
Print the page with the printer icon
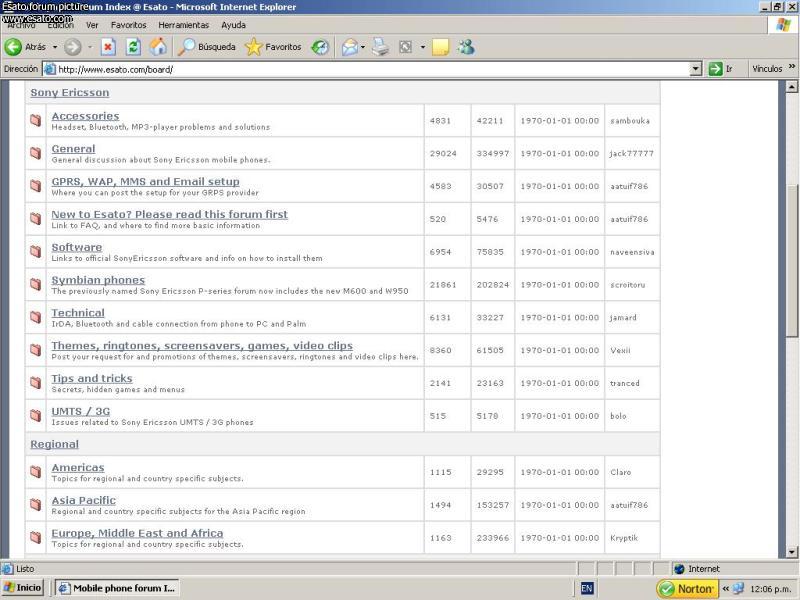click(x=380, y=47)
